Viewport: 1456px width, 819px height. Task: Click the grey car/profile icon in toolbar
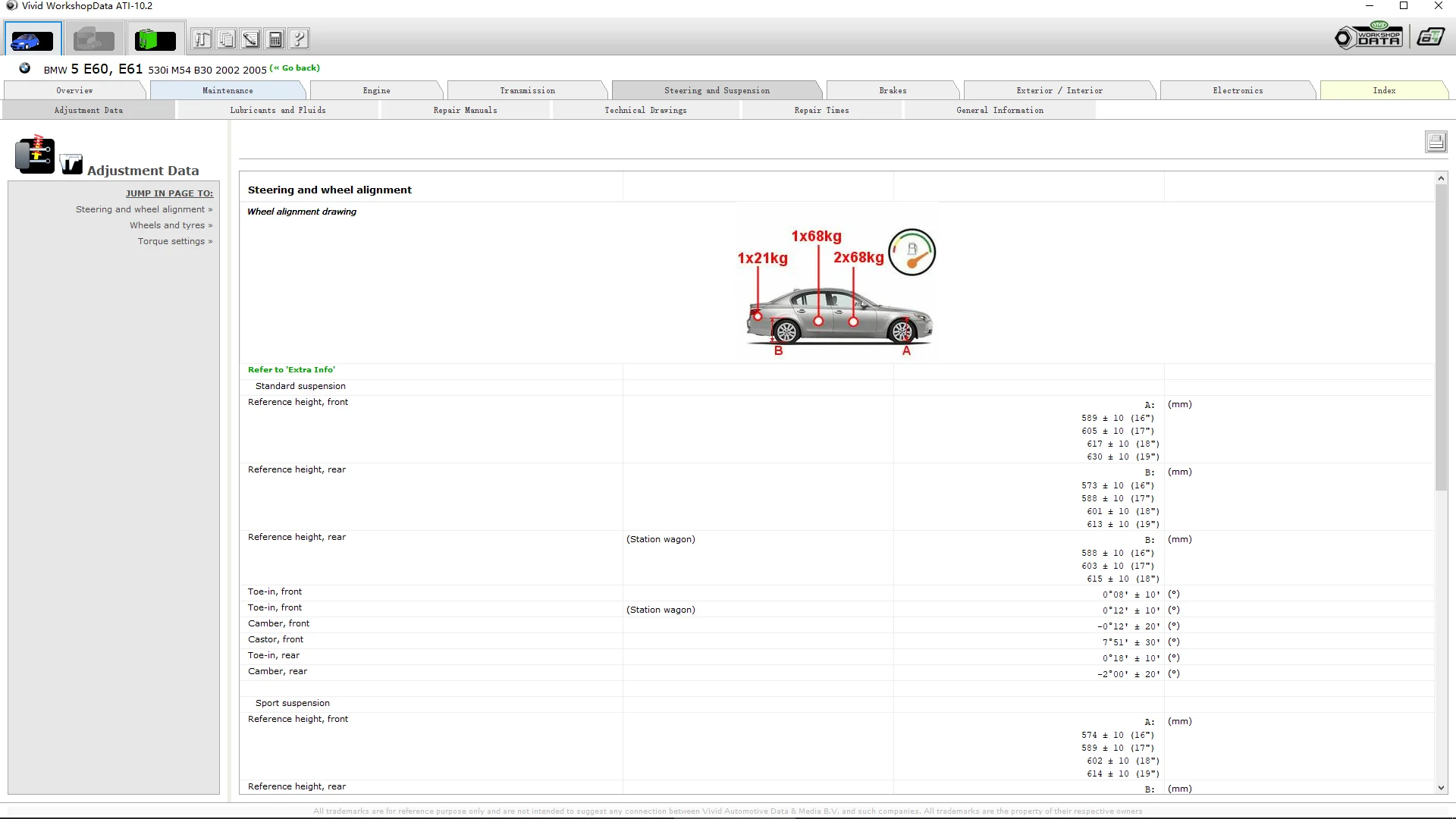click(93, 39)
